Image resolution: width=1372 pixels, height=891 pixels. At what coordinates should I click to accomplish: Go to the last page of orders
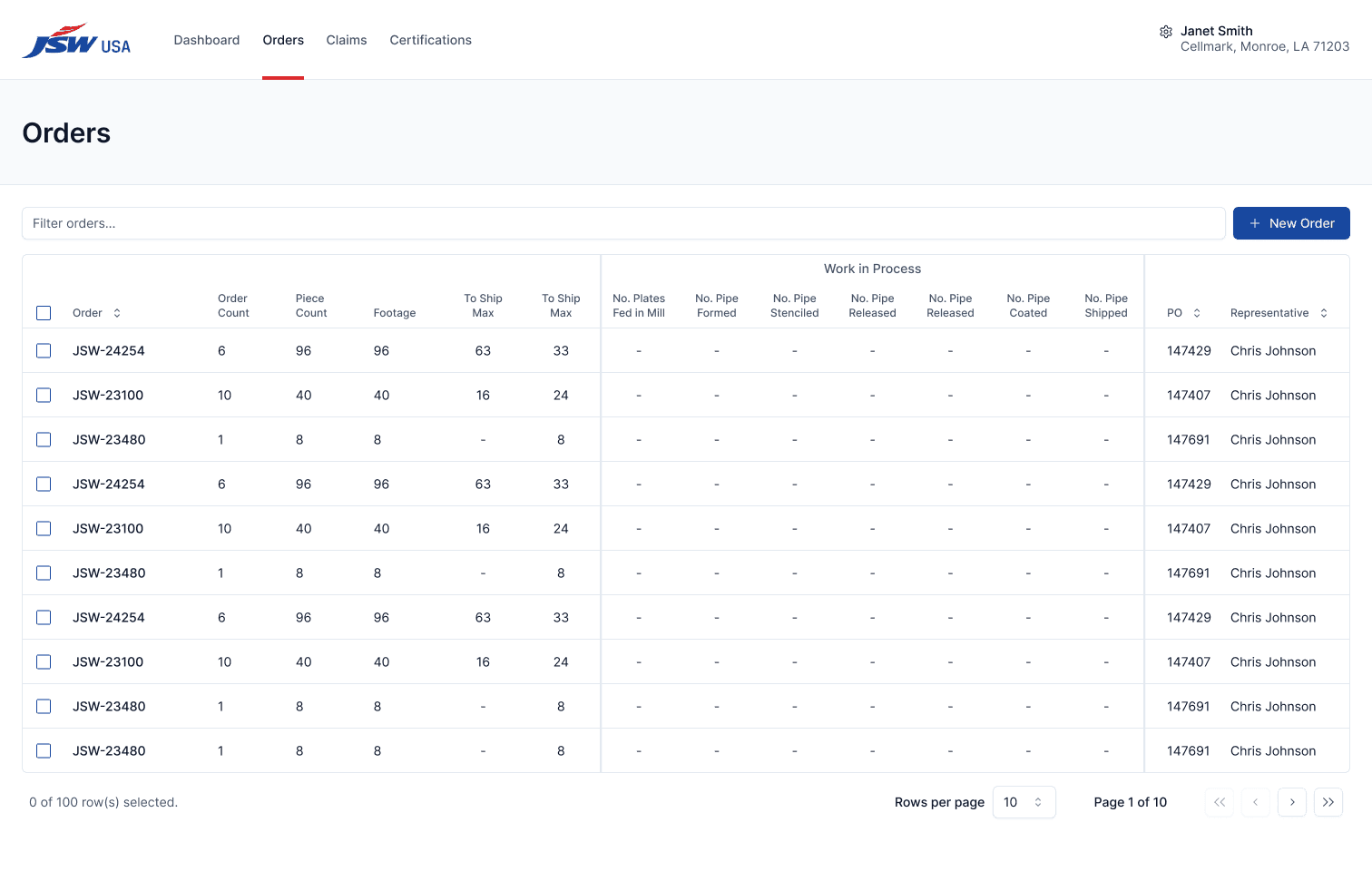(x=1328, y=802)
